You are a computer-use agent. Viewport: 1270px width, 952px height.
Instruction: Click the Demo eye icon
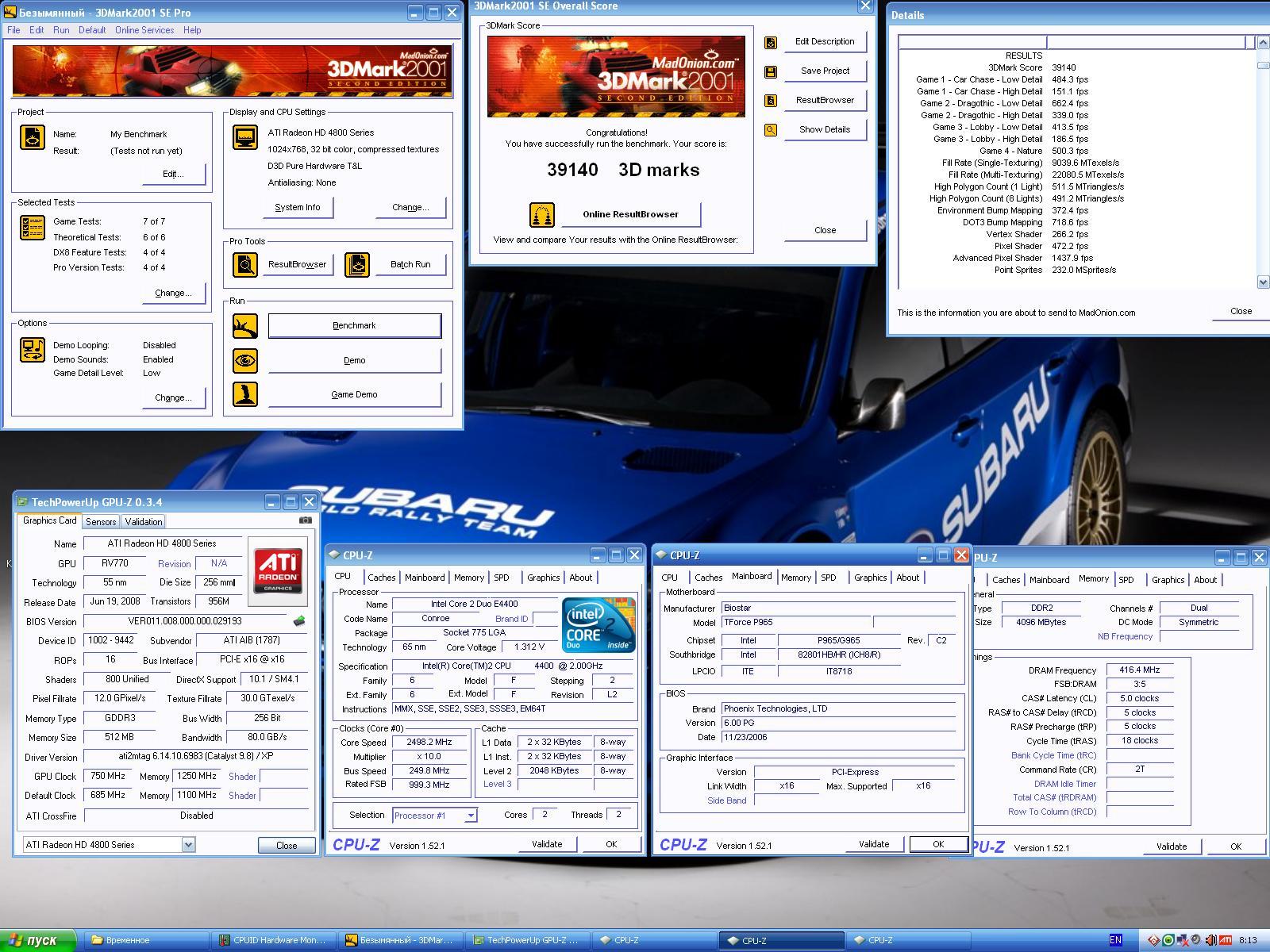pos(245,360)
